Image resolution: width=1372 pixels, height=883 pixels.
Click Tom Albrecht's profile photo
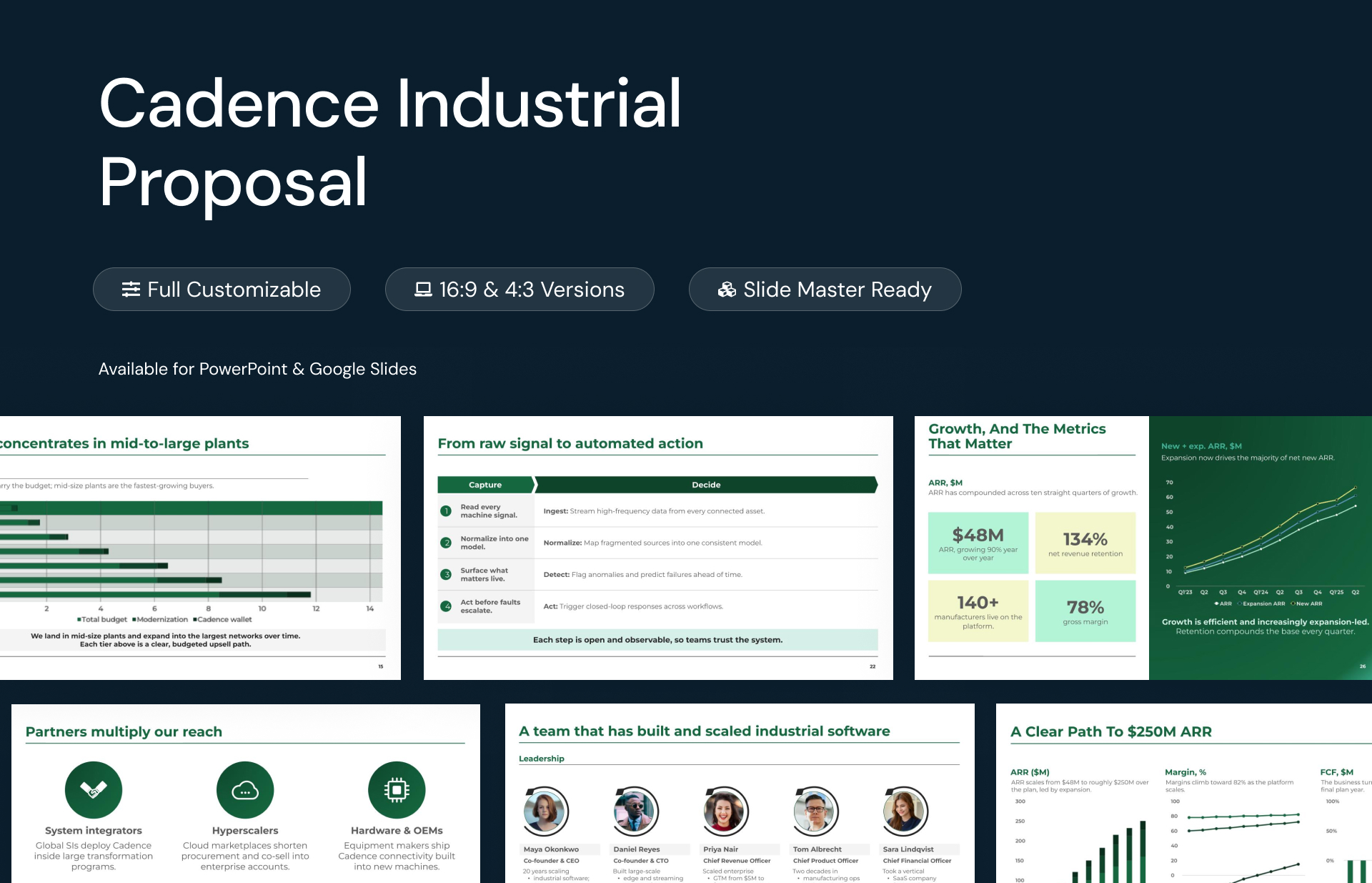(815, 812)
